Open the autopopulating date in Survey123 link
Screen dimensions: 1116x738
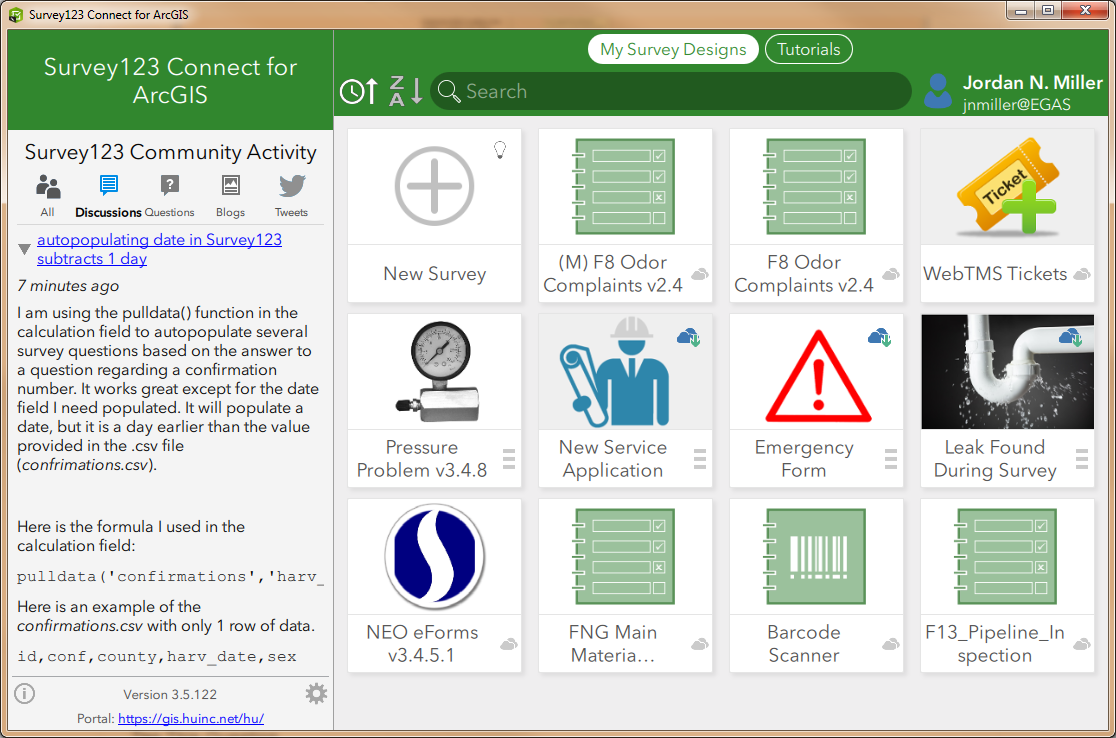(159, 249)
